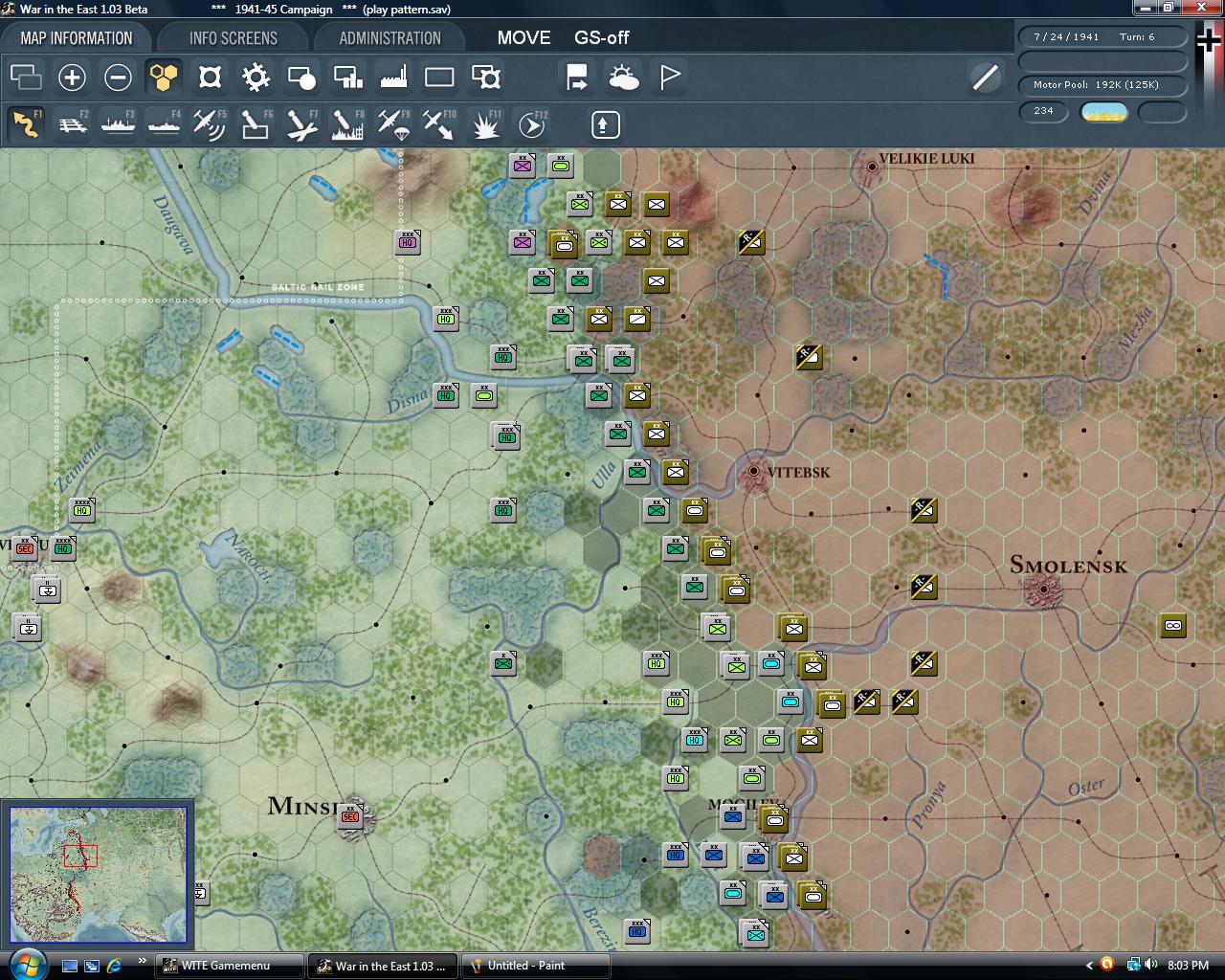Toggle the factory locations icon
Image resolution: width=1225 pixels, height=980 pixels.
[393, 77]
